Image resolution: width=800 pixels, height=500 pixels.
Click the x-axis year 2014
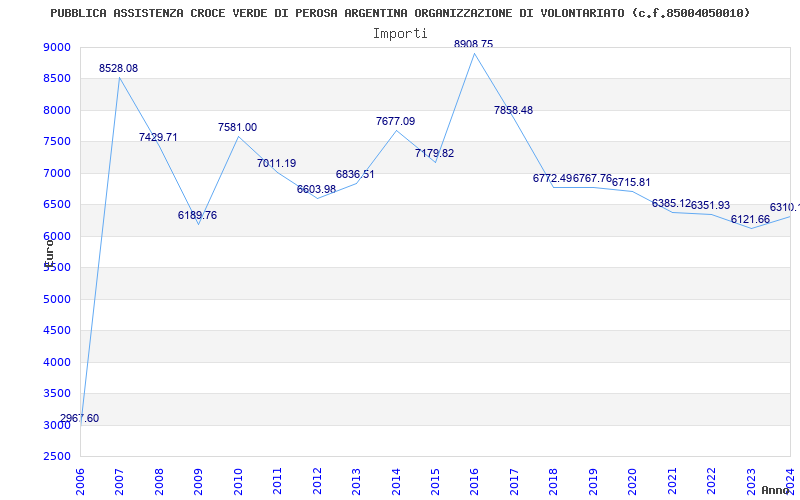click(x=396, y=481)
